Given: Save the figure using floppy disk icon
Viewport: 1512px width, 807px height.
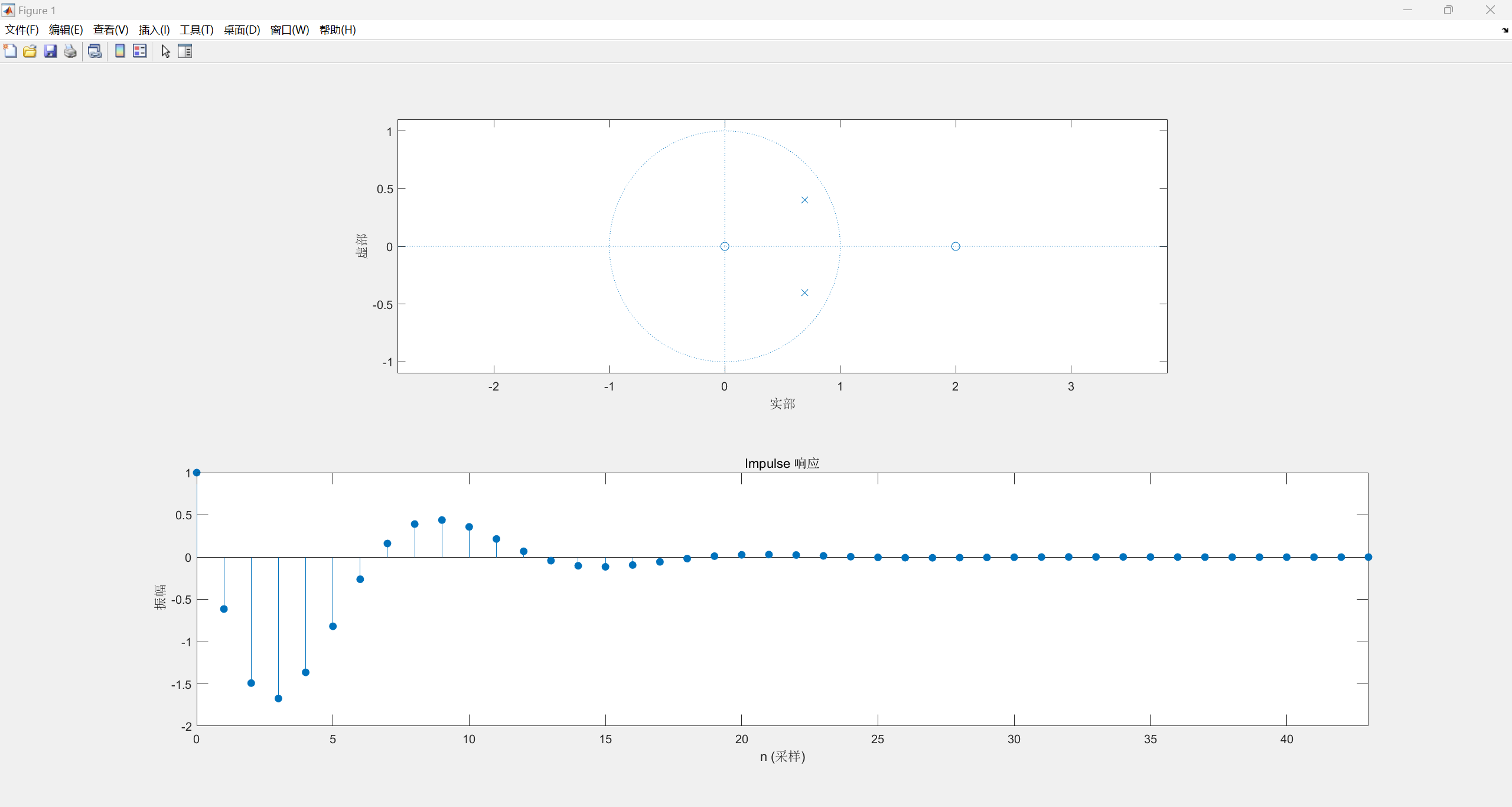Looking at the screenshot, I should click(50, 51).
